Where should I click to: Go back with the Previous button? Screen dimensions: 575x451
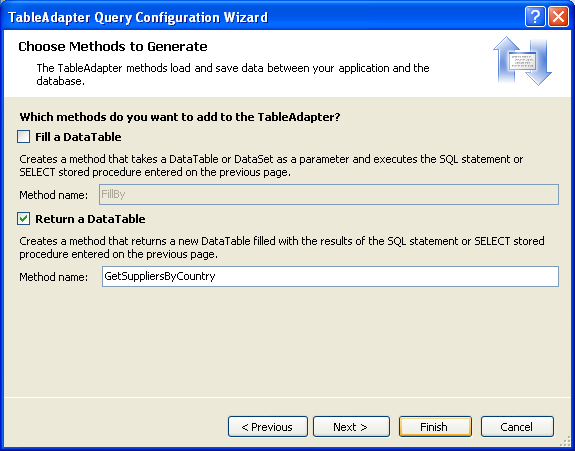click(268, 427)
